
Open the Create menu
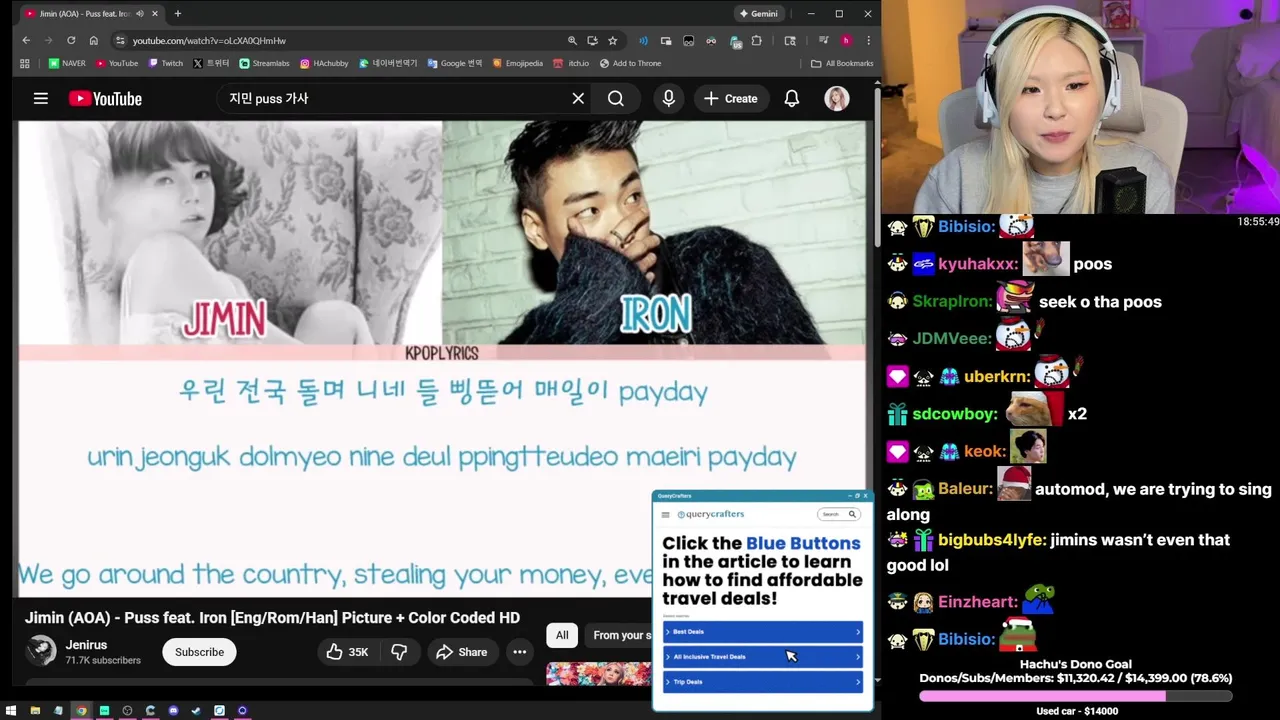click(x=731, y=98)
